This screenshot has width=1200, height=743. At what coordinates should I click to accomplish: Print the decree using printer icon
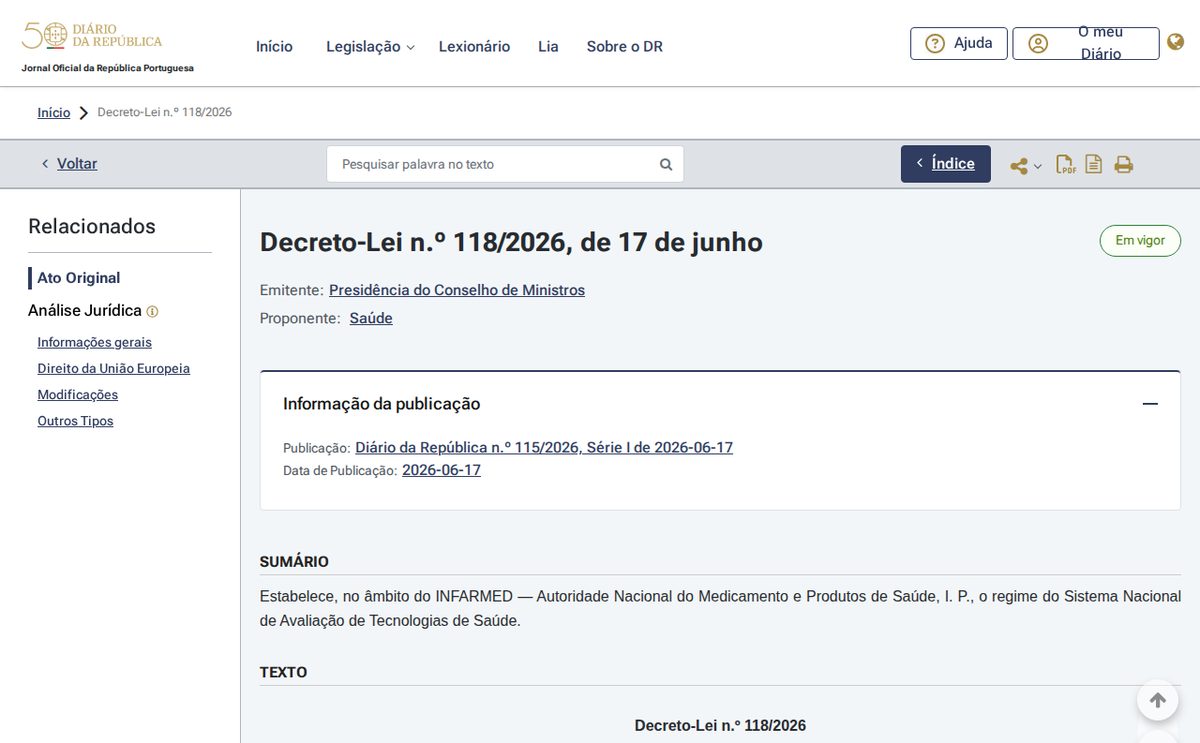(1124, 165)
